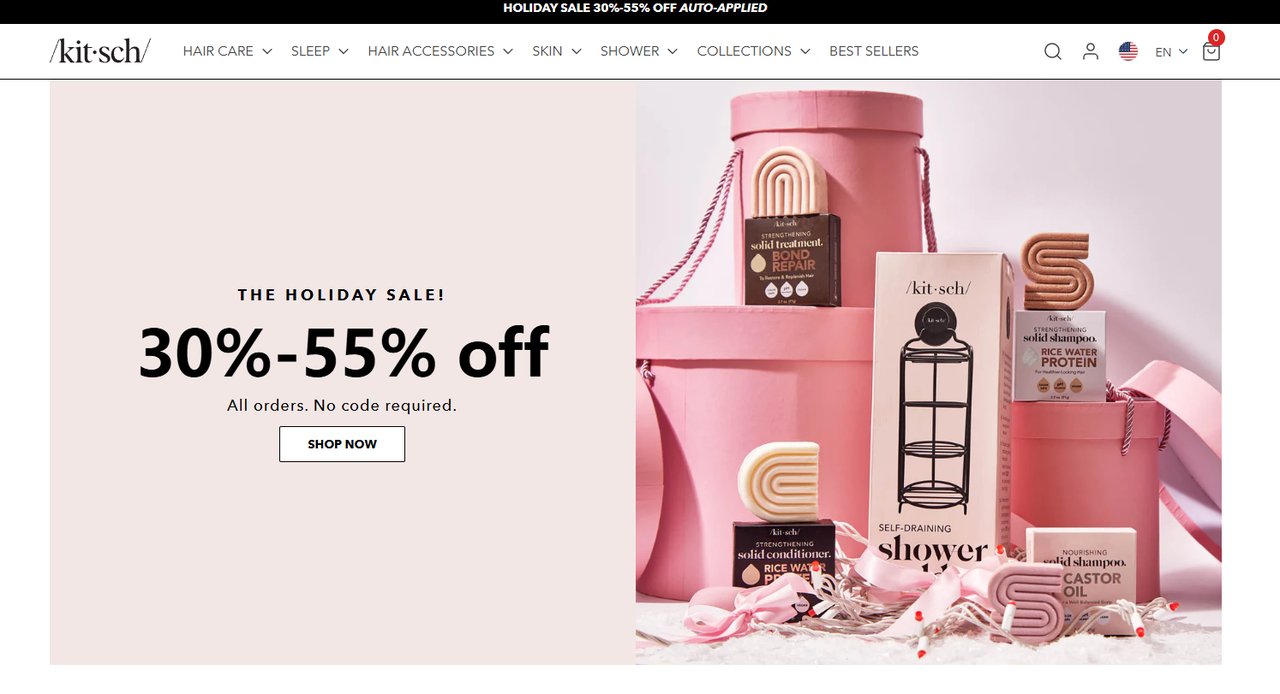This screenshot has width=1280, height=694.
Task: Expand the Sleep menu chevron
Action: pos(343,51)
